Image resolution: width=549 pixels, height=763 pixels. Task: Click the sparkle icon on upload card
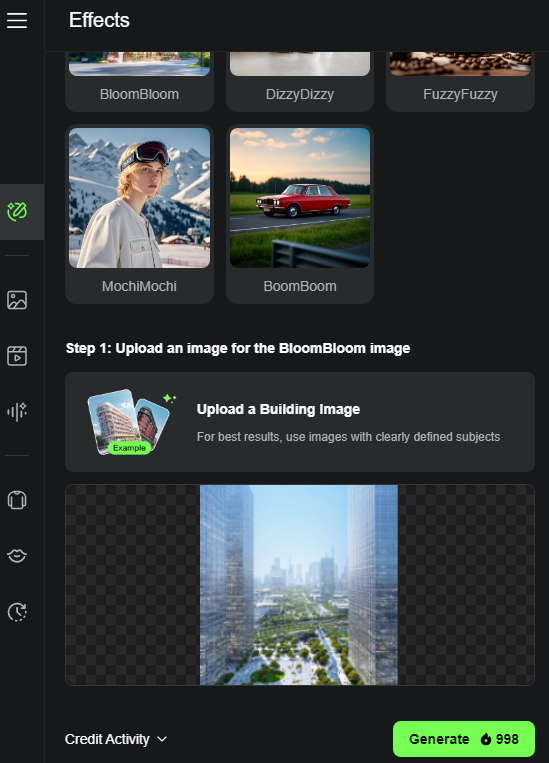(169, 399)
